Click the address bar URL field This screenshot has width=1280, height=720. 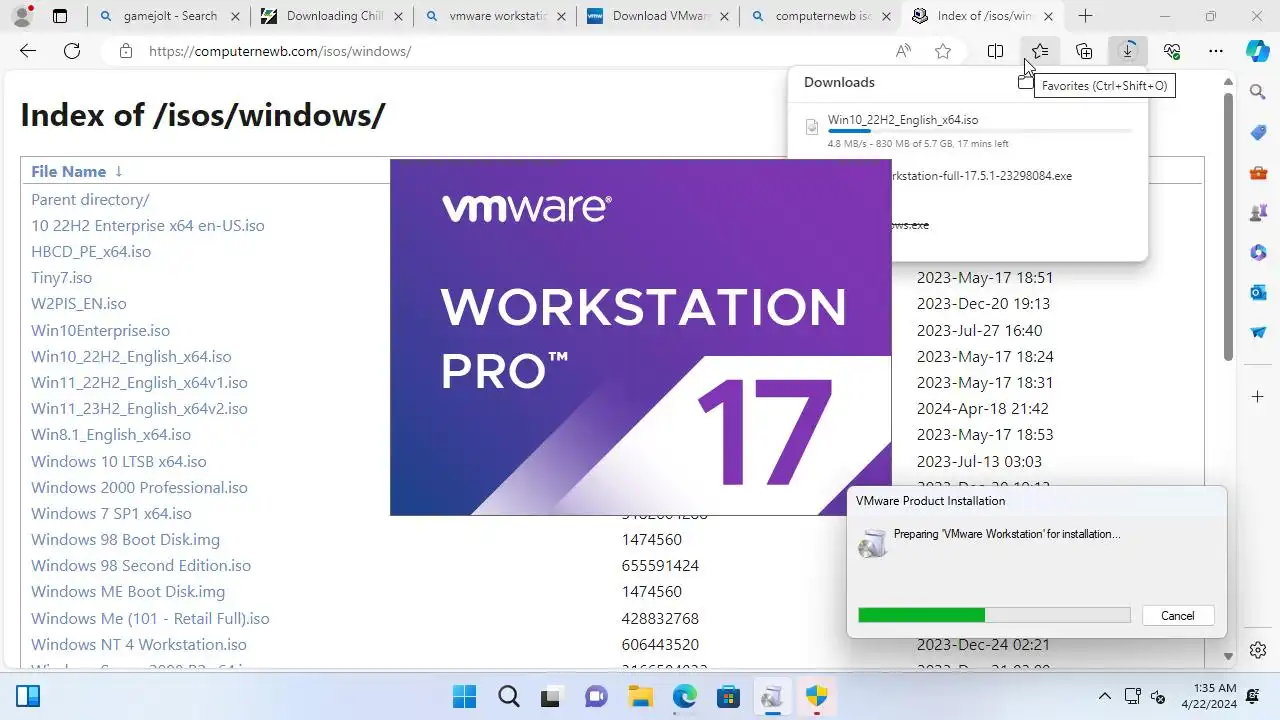510,51
